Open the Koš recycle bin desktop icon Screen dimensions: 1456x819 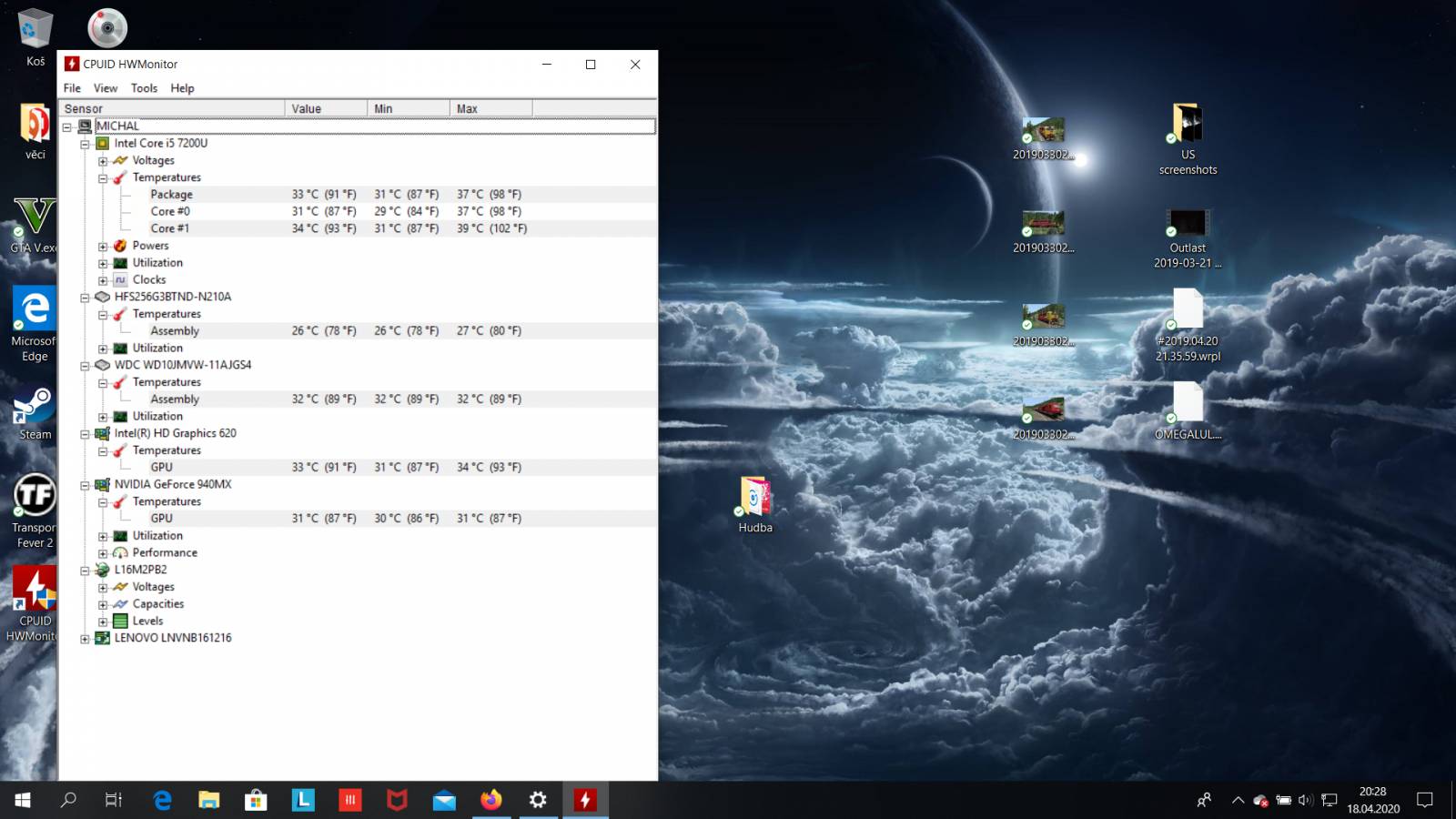35,37
